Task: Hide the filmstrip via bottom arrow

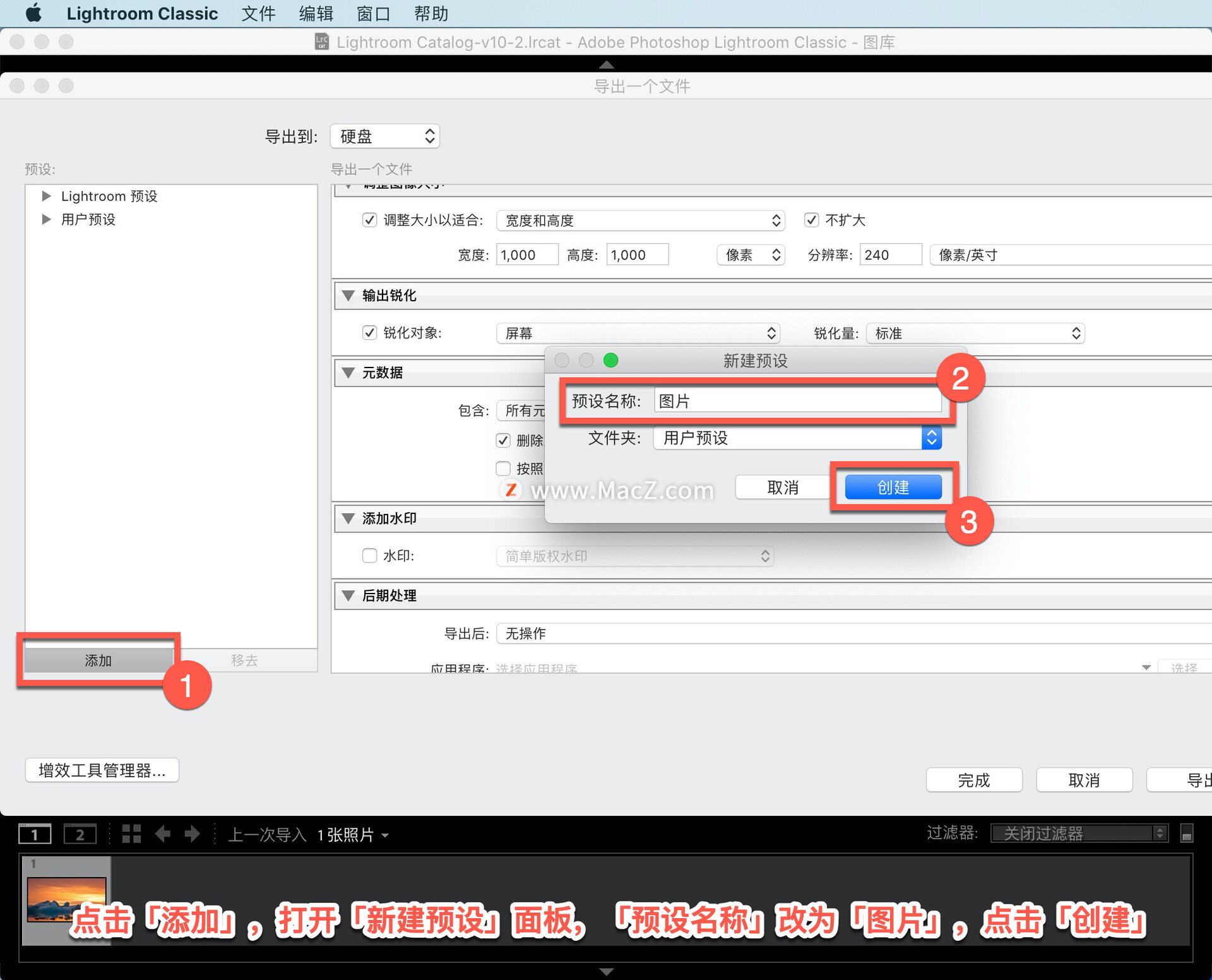Action: point(606,971)
